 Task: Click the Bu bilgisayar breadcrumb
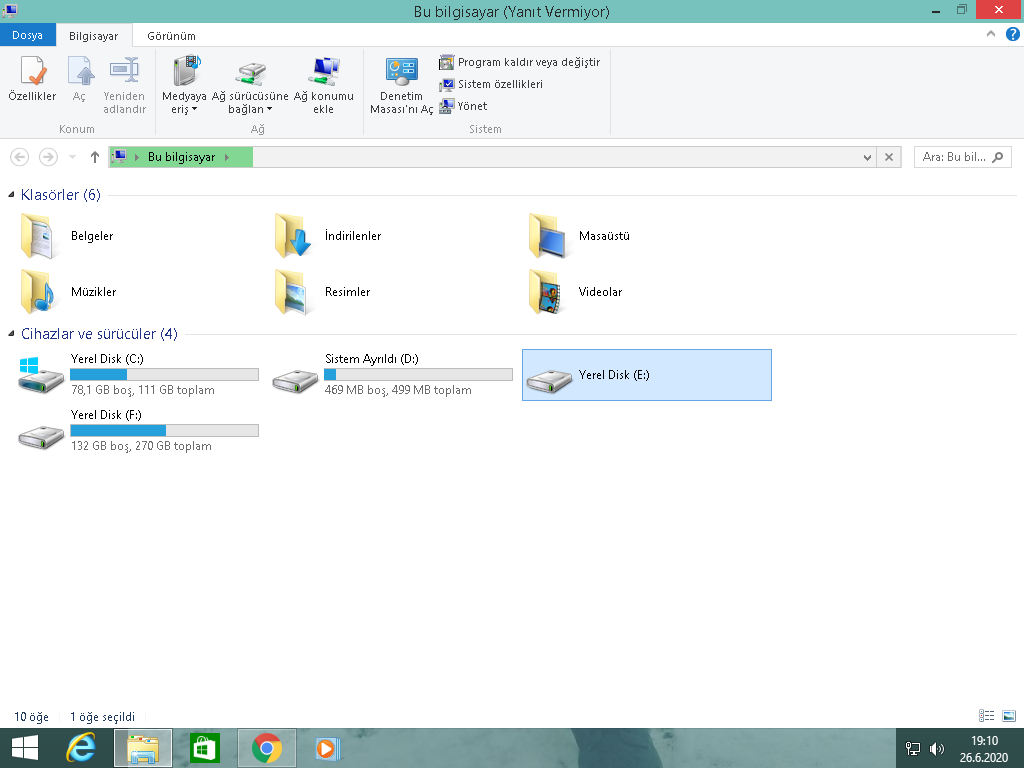(x=182, y=157)
